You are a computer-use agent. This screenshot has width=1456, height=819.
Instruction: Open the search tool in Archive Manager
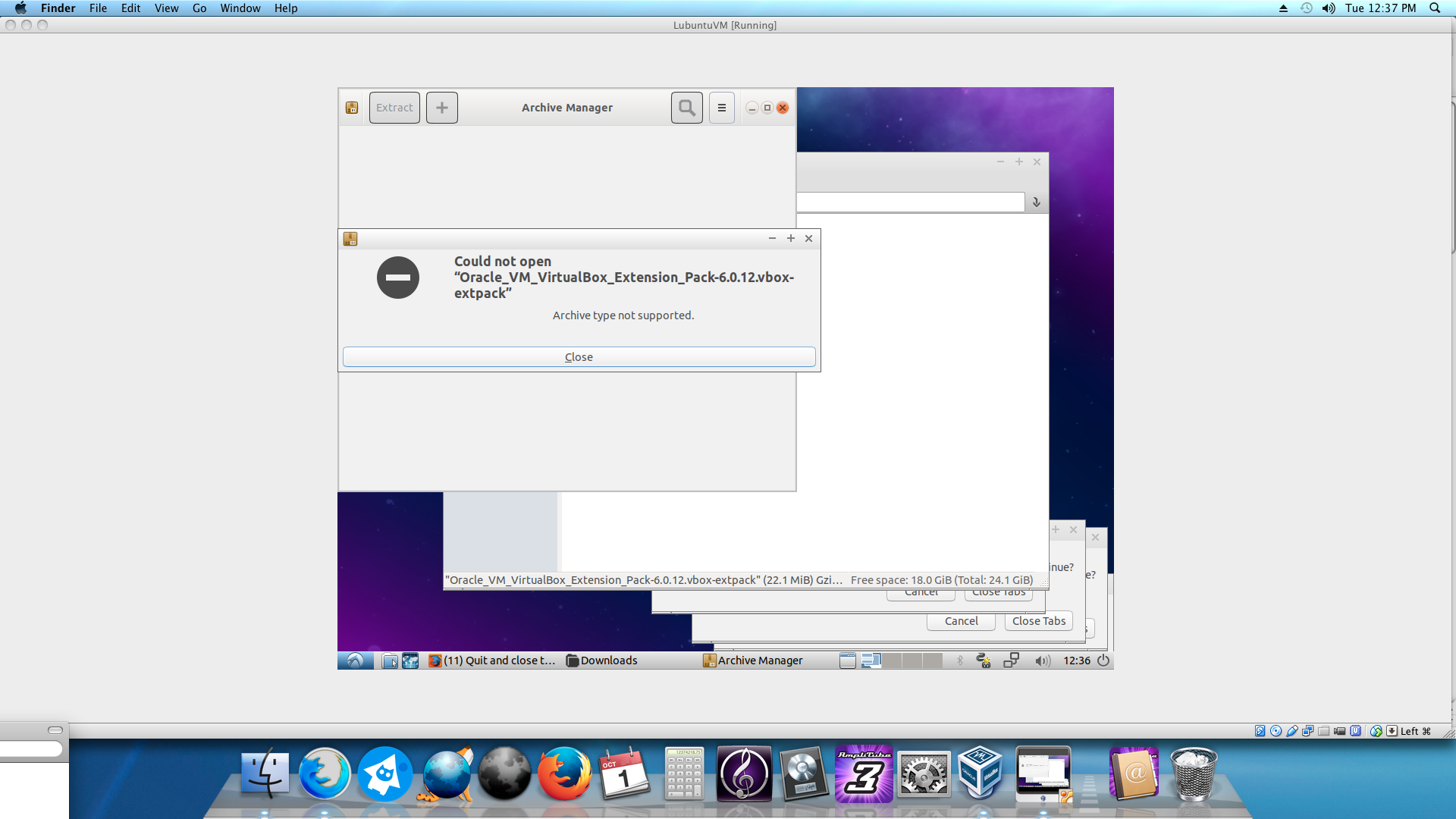pos(687,108)
